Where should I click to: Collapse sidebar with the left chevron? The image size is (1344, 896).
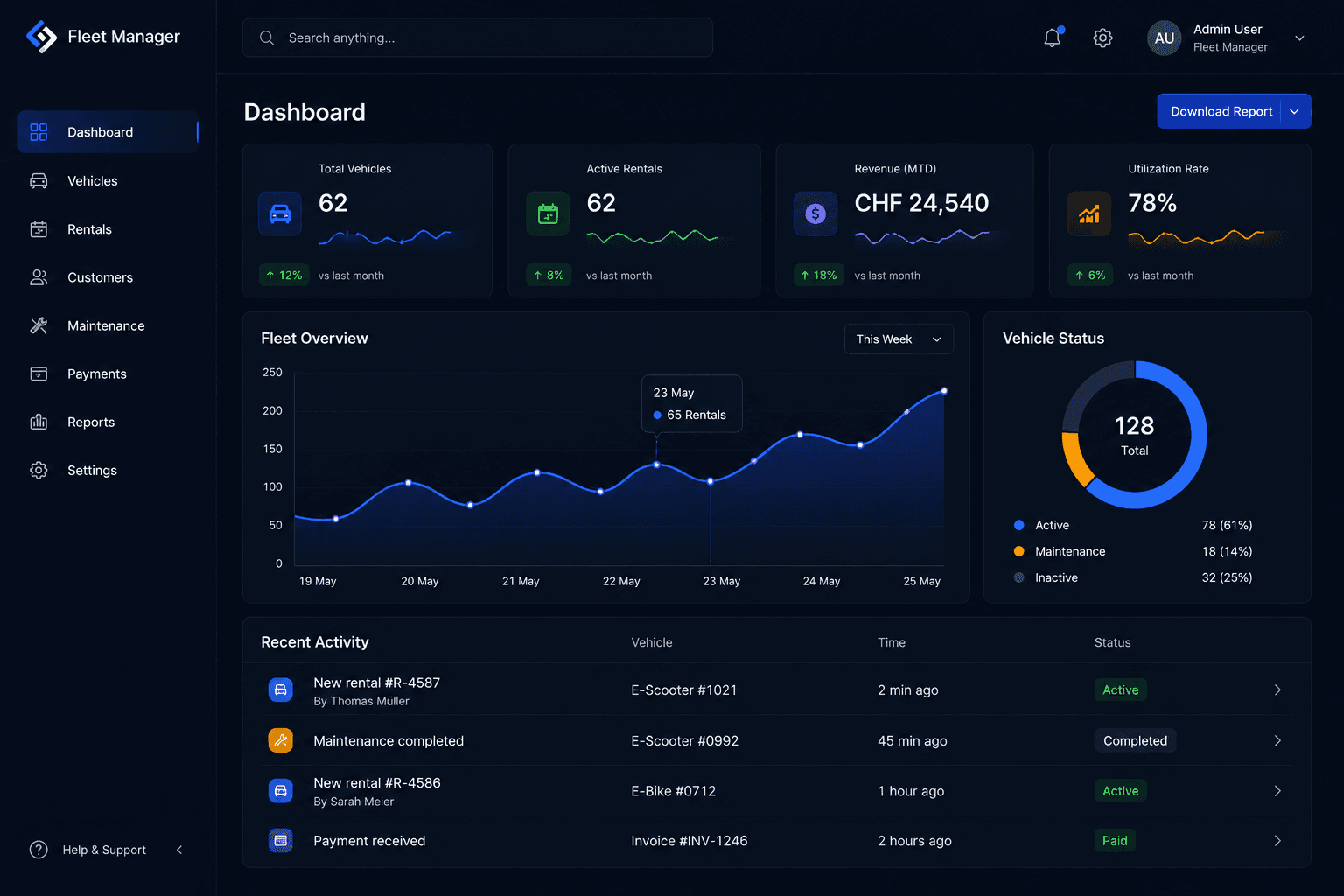coord(179,850)
